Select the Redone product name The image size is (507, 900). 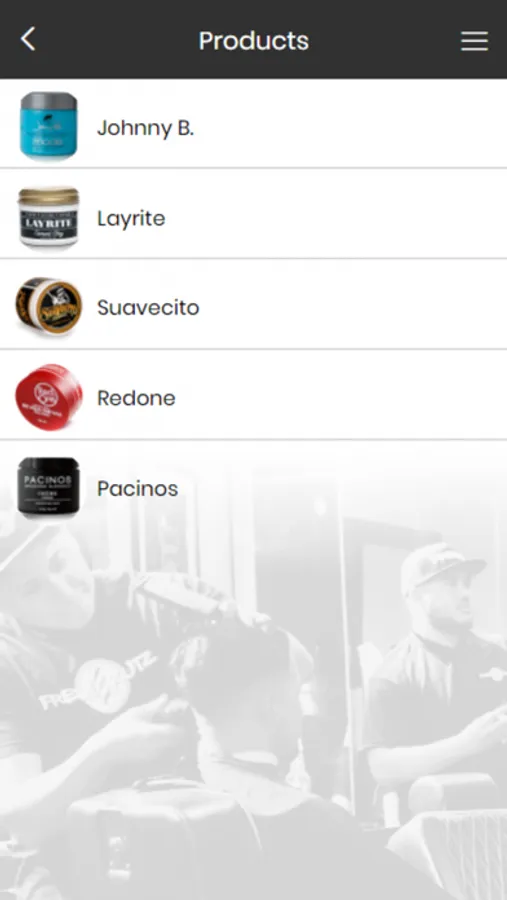136,398
